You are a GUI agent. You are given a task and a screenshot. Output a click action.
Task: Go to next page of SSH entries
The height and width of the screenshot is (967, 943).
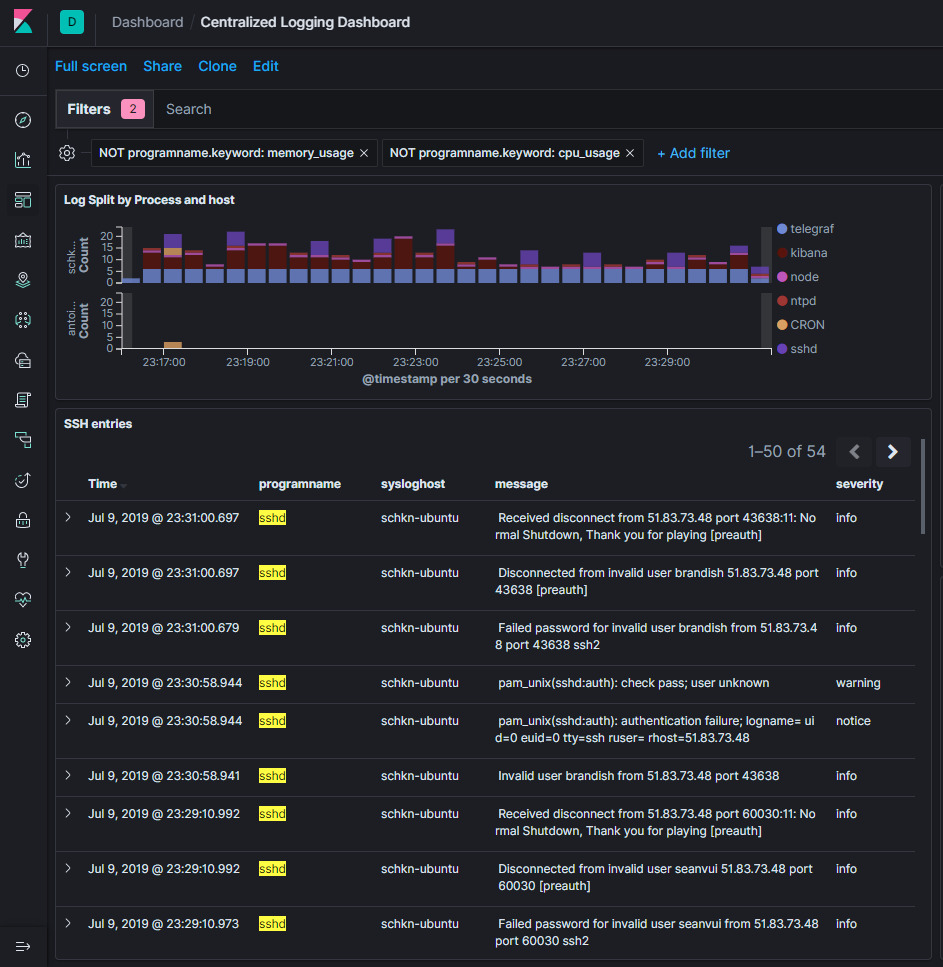point(892,451)
